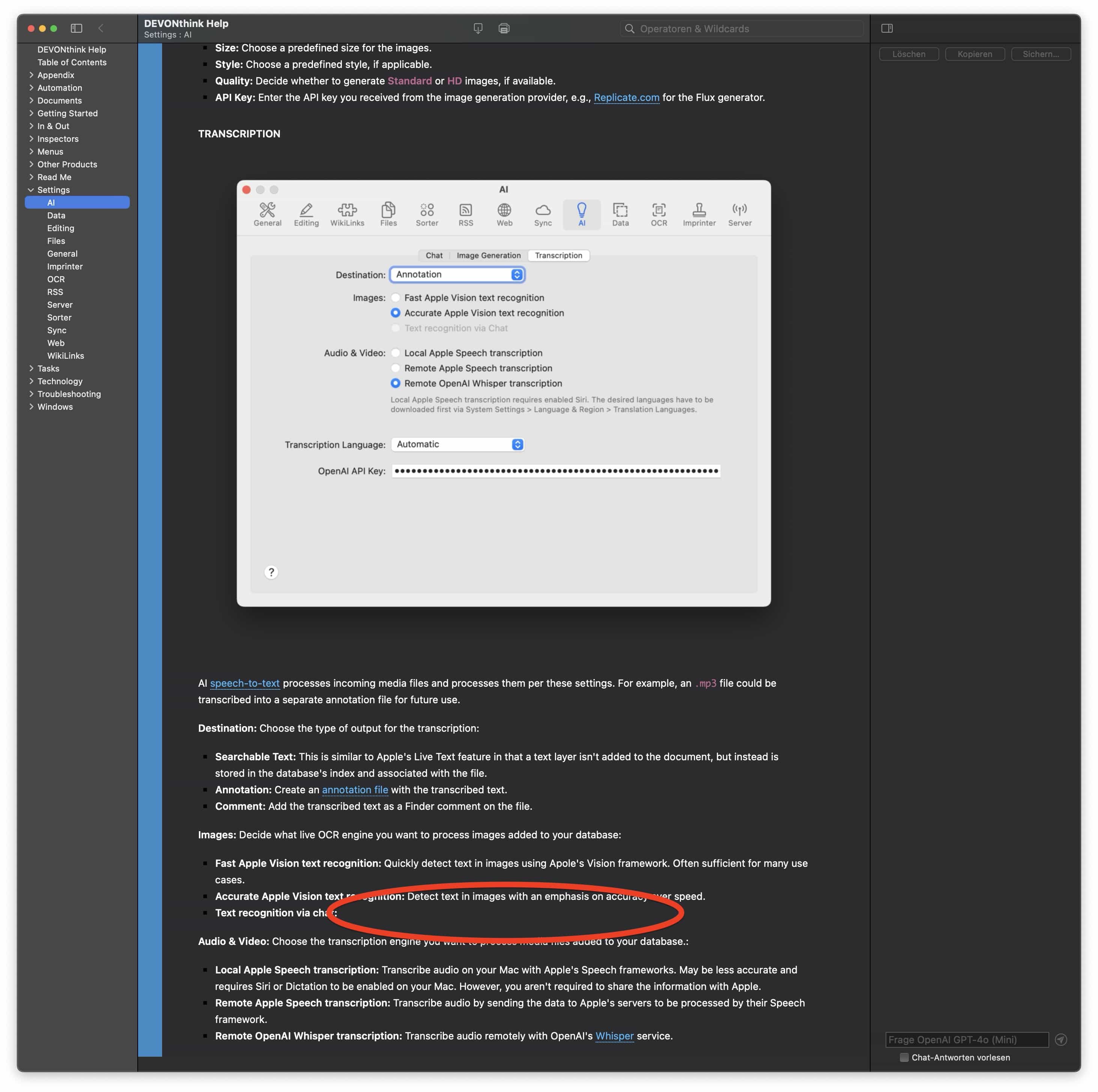Click the Frage OpenAI GPT-4o chat field
This screenshot has width=1098, height=1092.
tap(967, 1040)
